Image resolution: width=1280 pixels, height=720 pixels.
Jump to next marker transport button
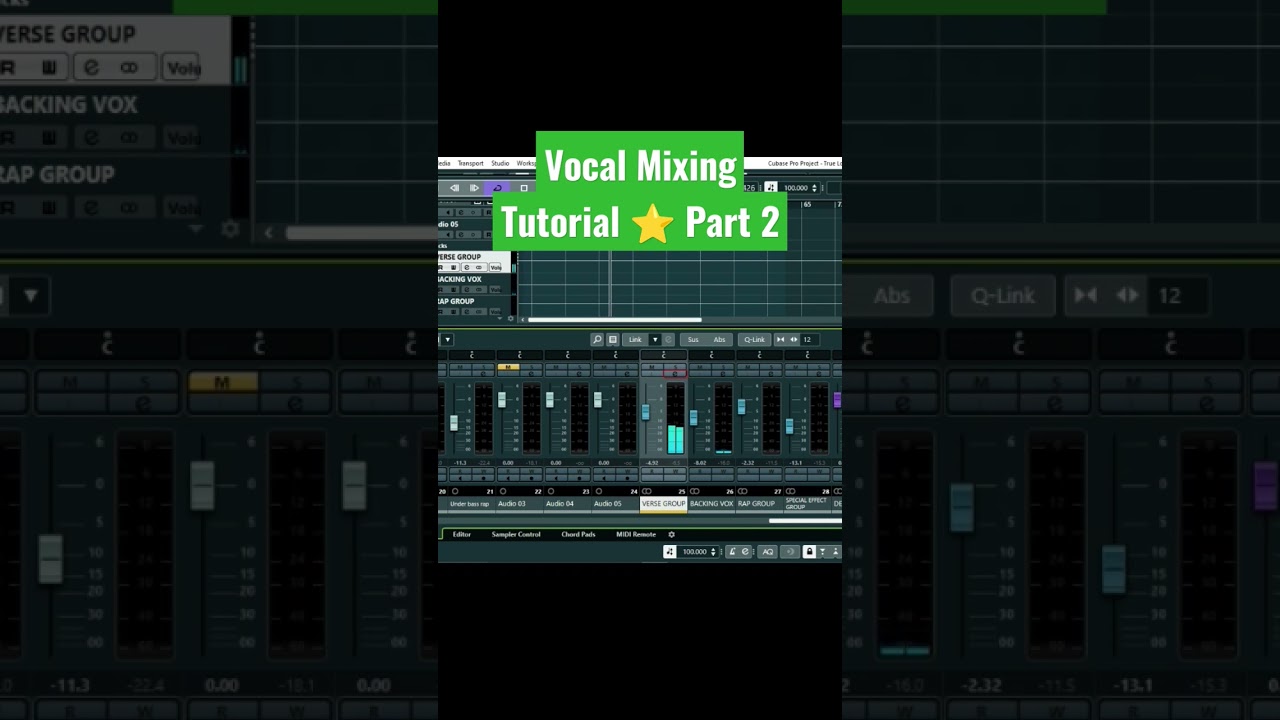[474, 188]
